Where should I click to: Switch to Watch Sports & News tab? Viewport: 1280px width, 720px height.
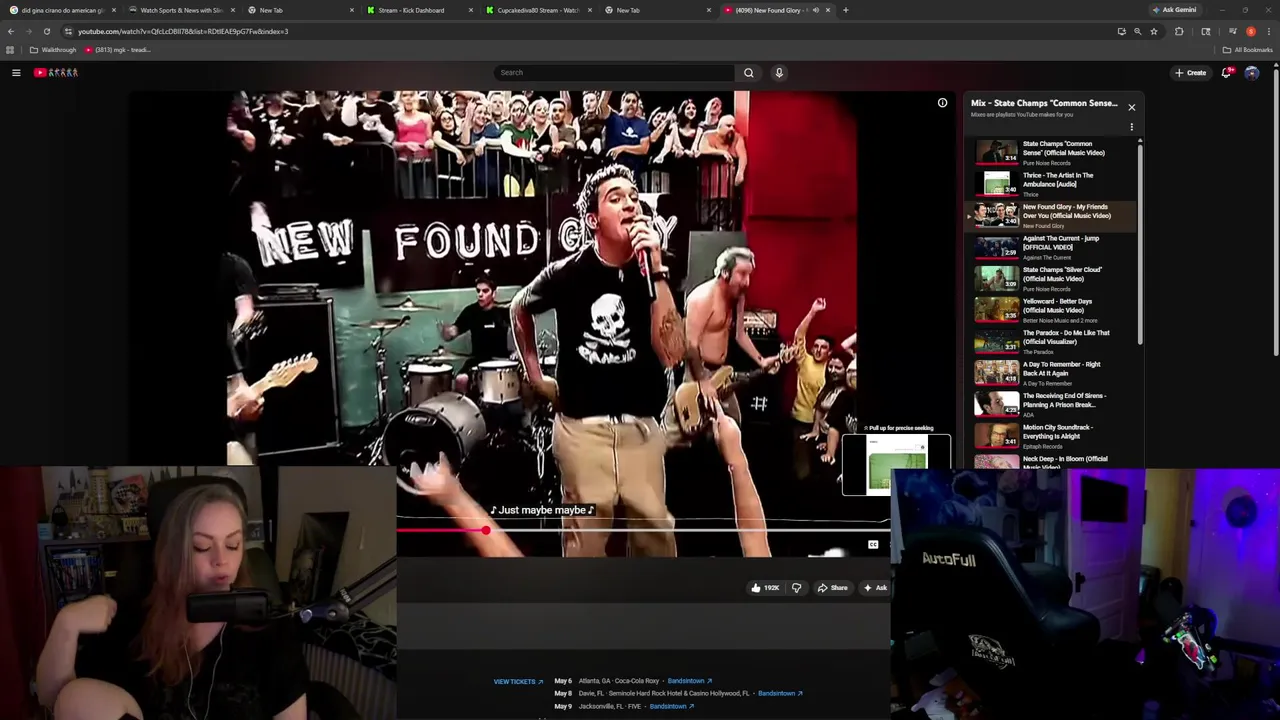coord(180,10)
